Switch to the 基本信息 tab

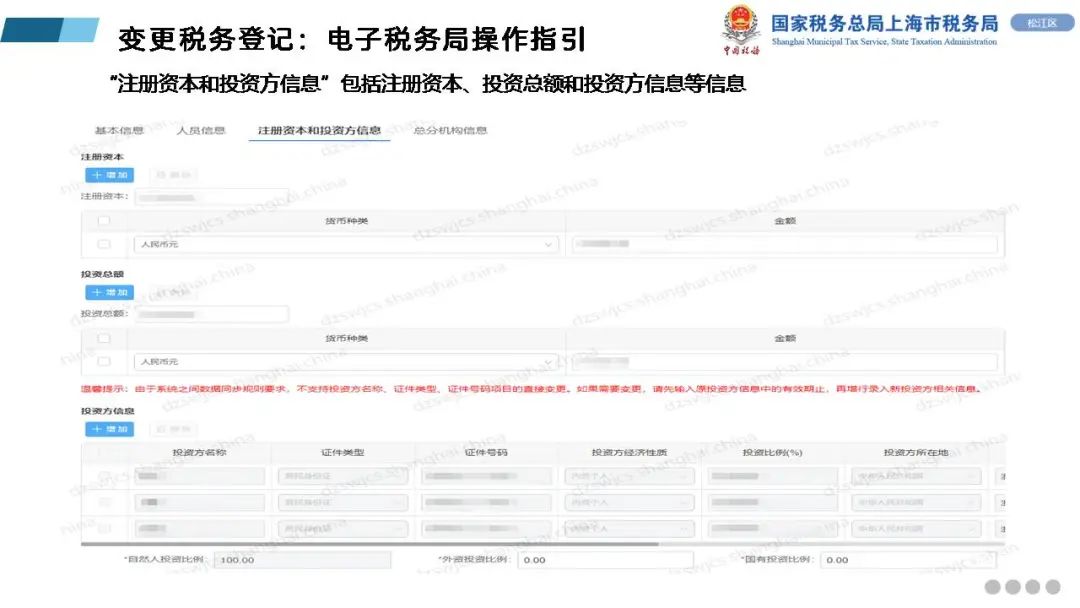pyautogui.click(x=118, y=130)
